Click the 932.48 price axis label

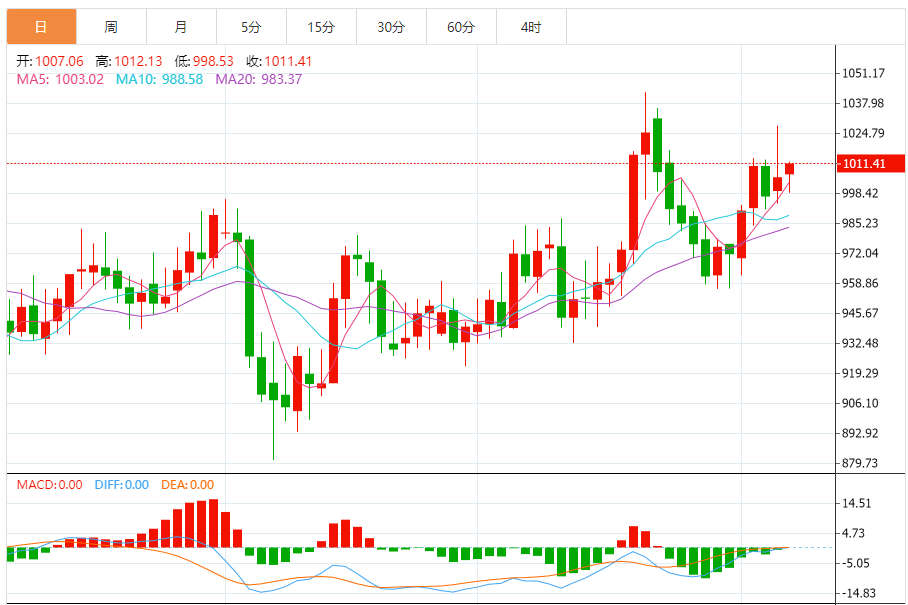pyautogui.click(x=860, y=343)
